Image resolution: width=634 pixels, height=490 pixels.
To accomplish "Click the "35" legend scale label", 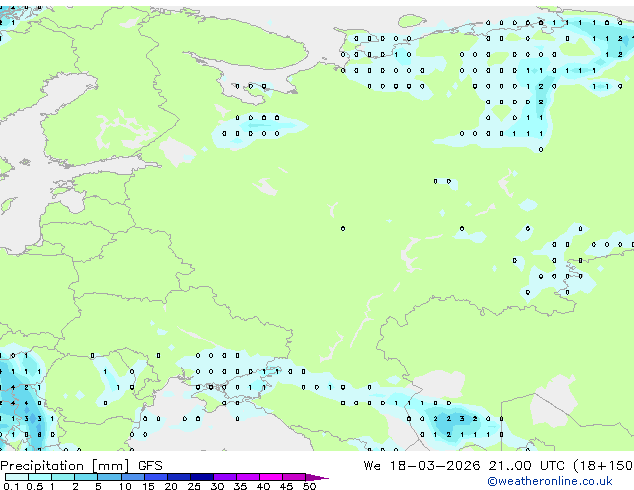I will pos(240,486).
